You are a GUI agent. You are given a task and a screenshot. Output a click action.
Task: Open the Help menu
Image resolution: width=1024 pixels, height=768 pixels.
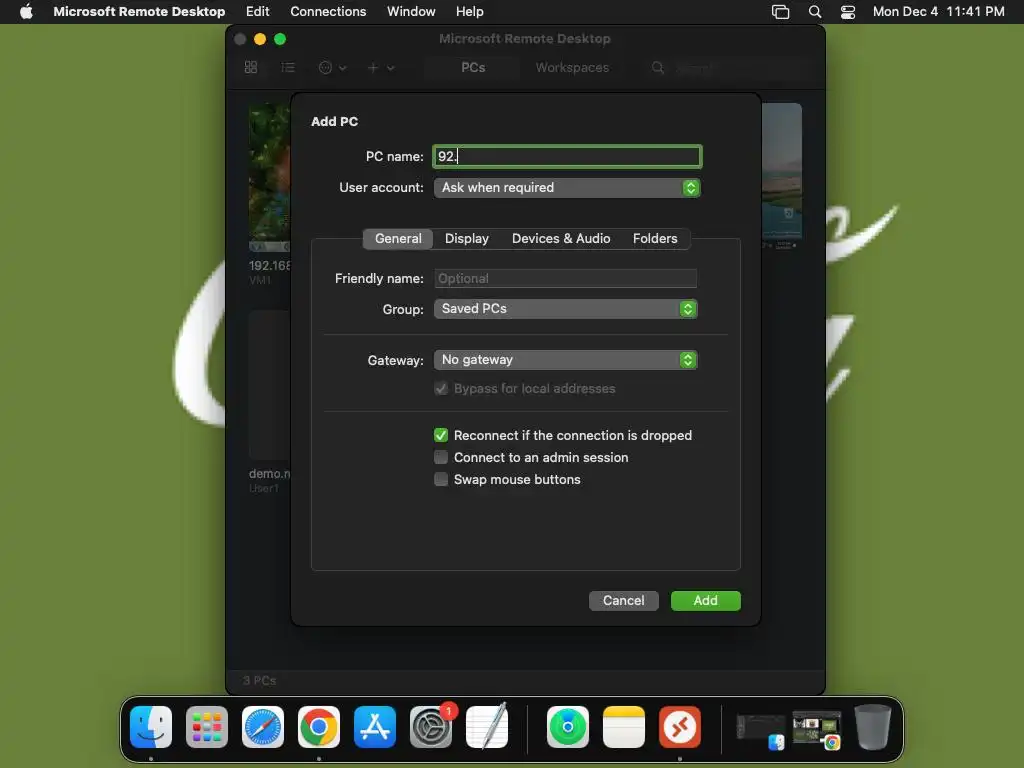469,11
